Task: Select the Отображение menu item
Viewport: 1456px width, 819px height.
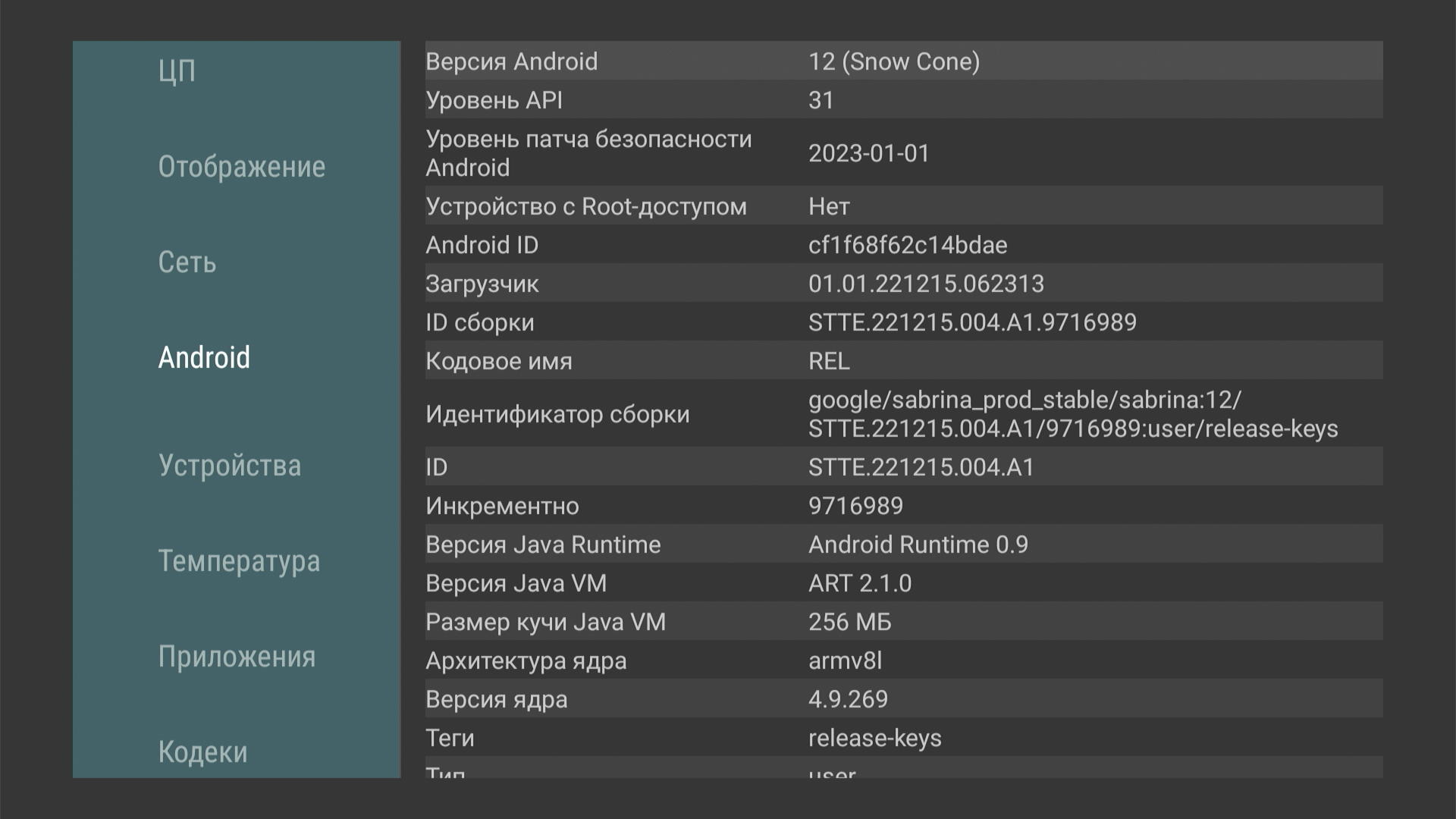Action: coord(241,167)
